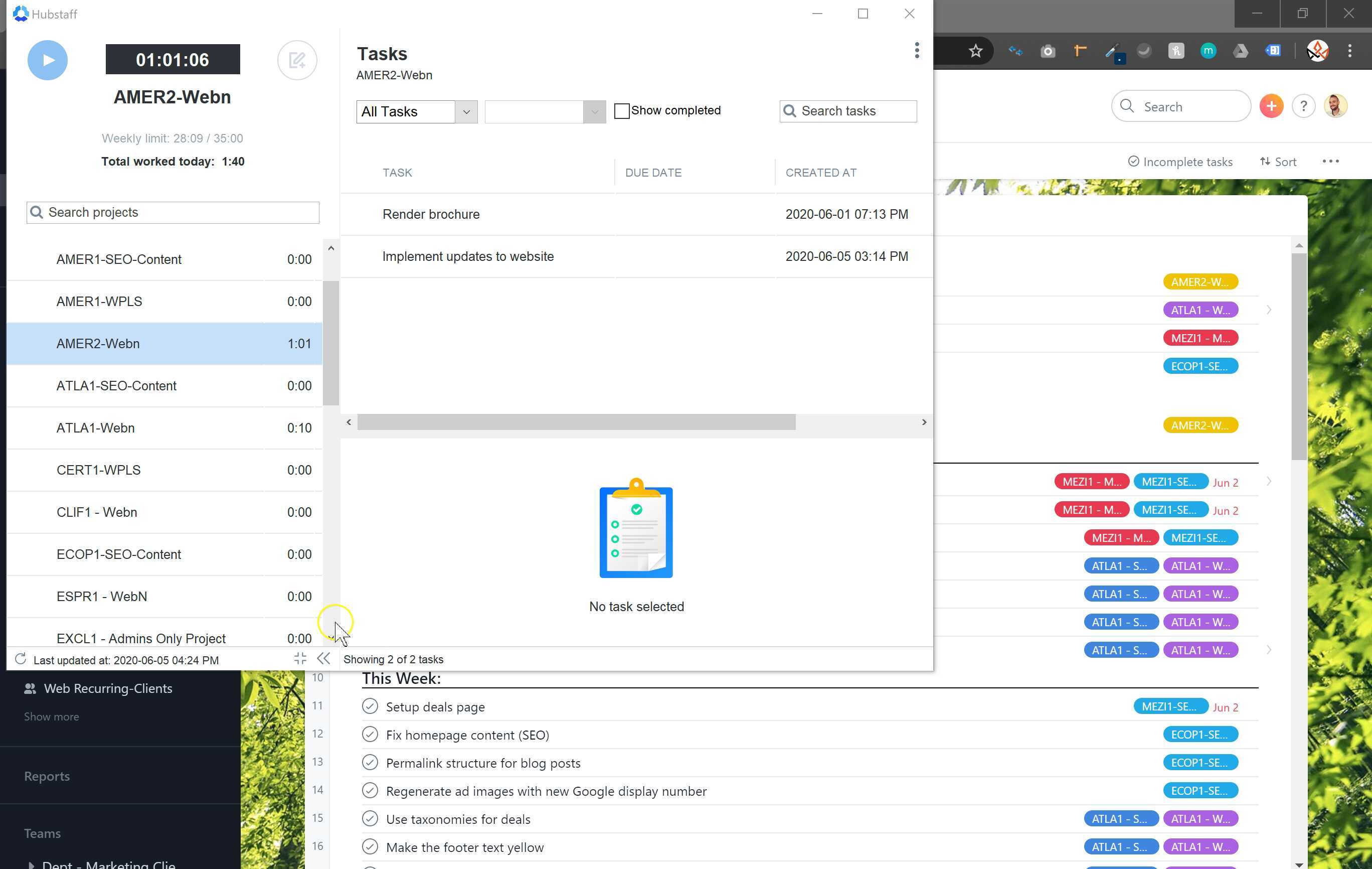
Task: Open the All Tasks dropdown
Action: point(417,111)
